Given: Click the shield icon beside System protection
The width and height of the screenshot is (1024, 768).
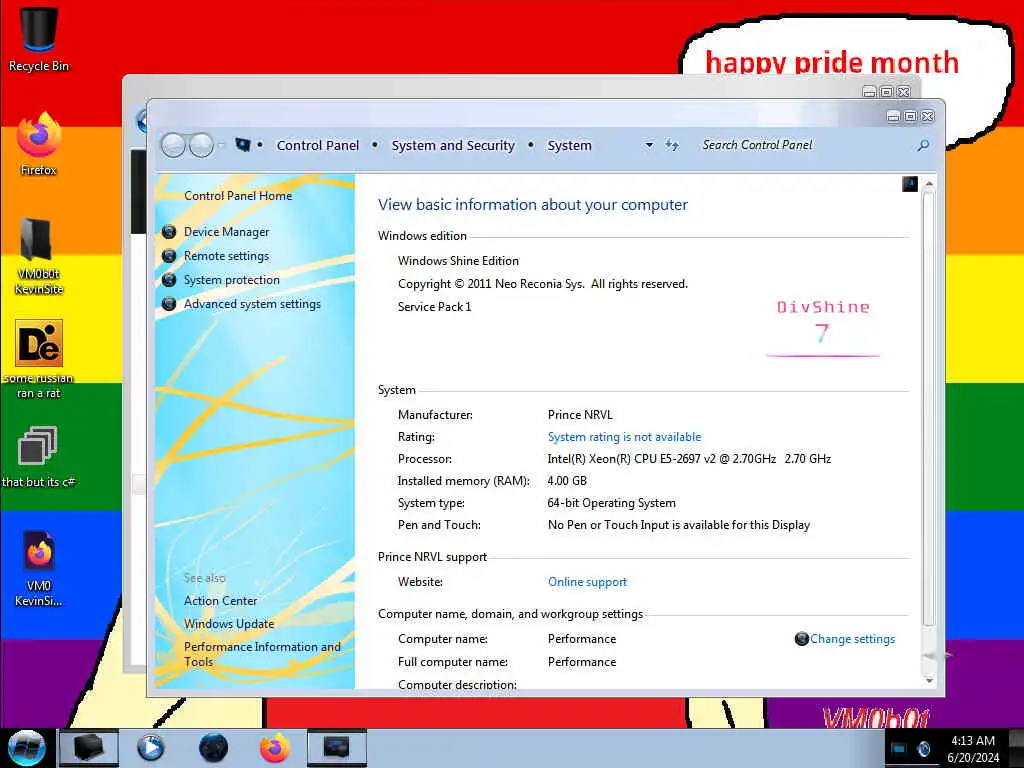Looking at the screenshot, I should coord(169,280).
